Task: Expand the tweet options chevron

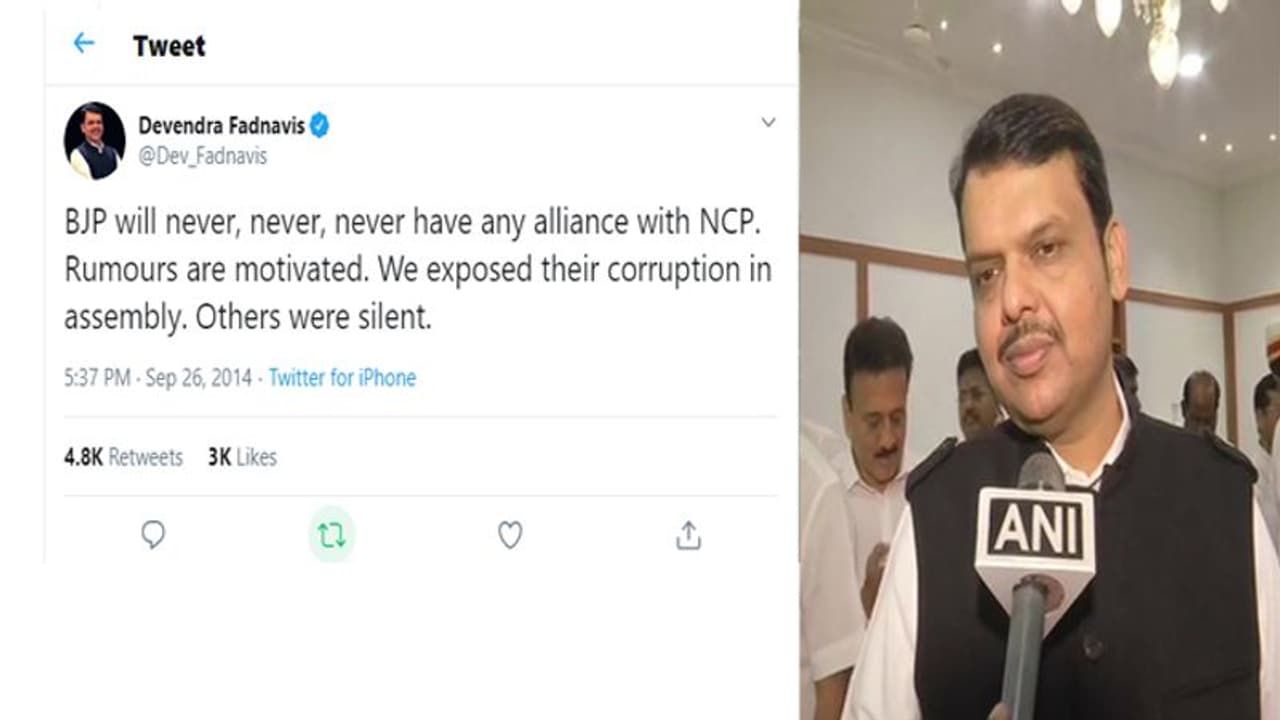Action: (x=768, y=123)
